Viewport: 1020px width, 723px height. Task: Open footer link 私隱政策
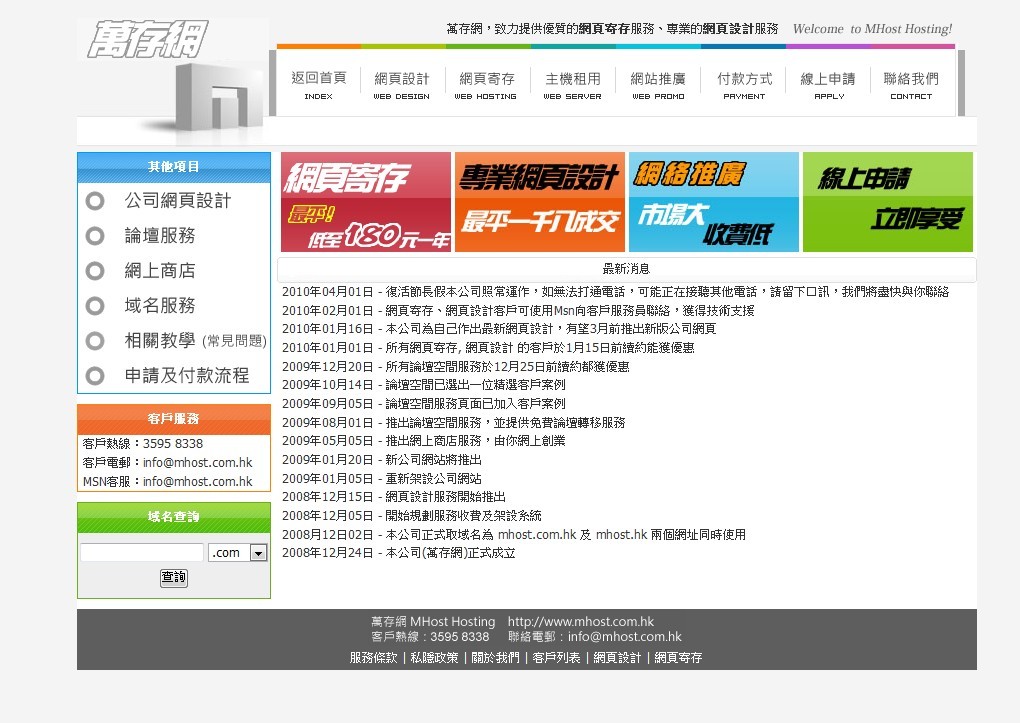click(434, 658)
